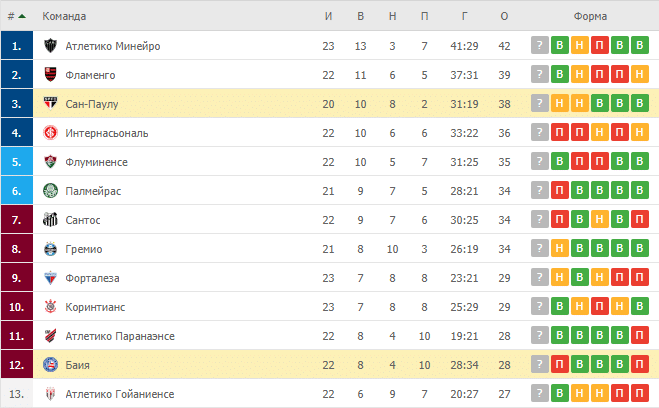This screenshot has height=408, width=659.
Task: Click the Internacional club crest icon
Action: click(50, 132)
